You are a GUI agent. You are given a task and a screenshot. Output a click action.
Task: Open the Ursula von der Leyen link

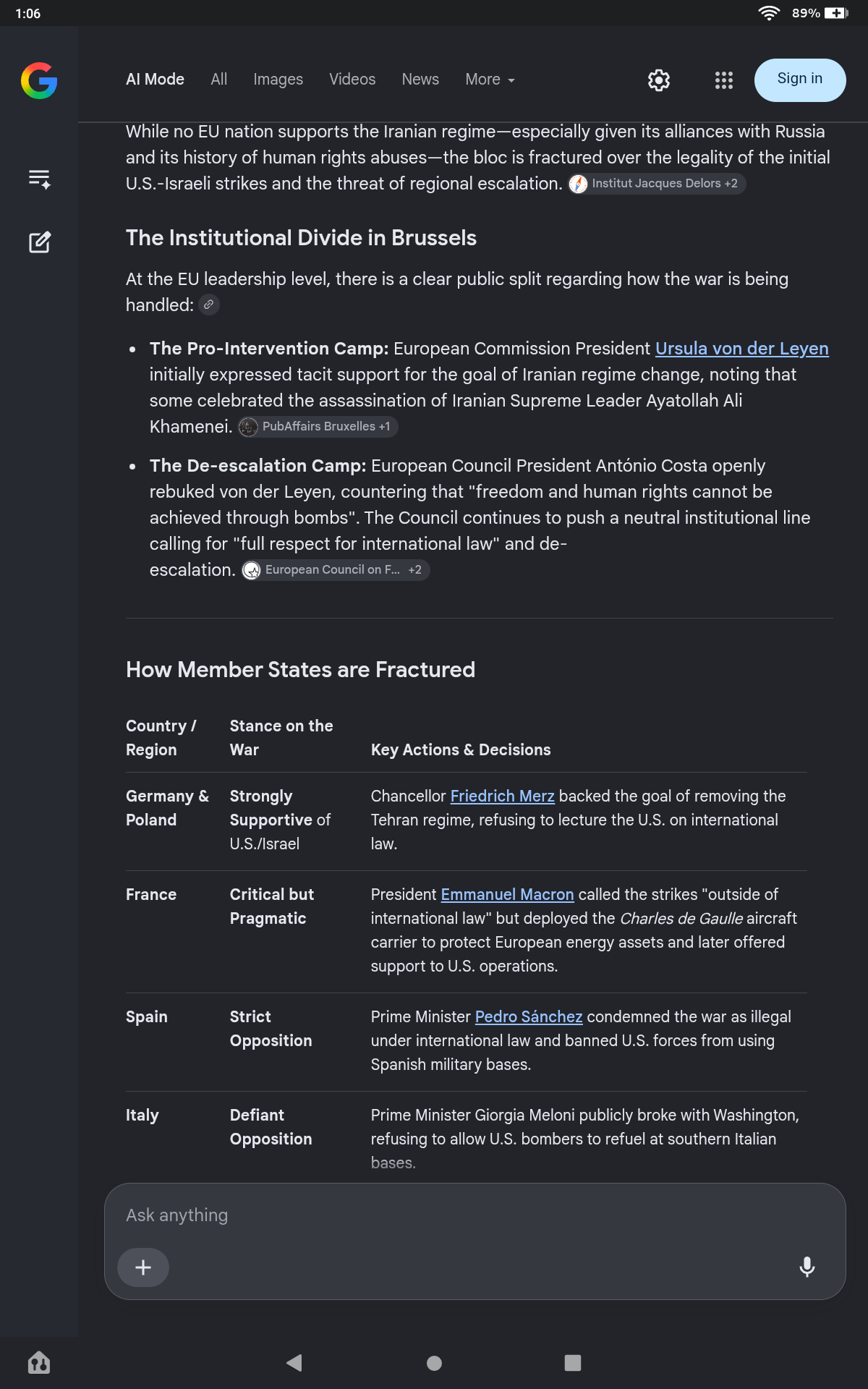click(x=742, y=349)
